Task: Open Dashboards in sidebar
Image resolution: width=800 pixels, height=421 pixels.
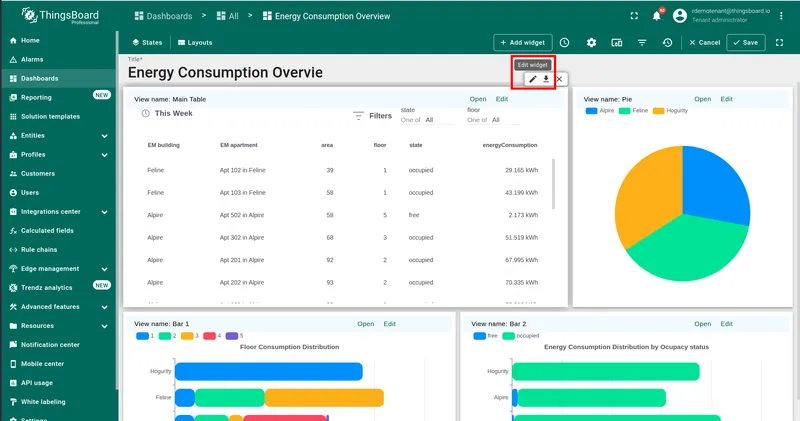Action: point(59,79)
